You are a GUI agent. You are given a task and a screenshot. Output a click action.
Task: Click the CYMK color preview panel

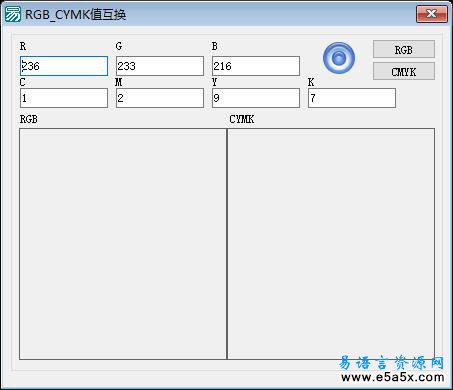[331, 244]
